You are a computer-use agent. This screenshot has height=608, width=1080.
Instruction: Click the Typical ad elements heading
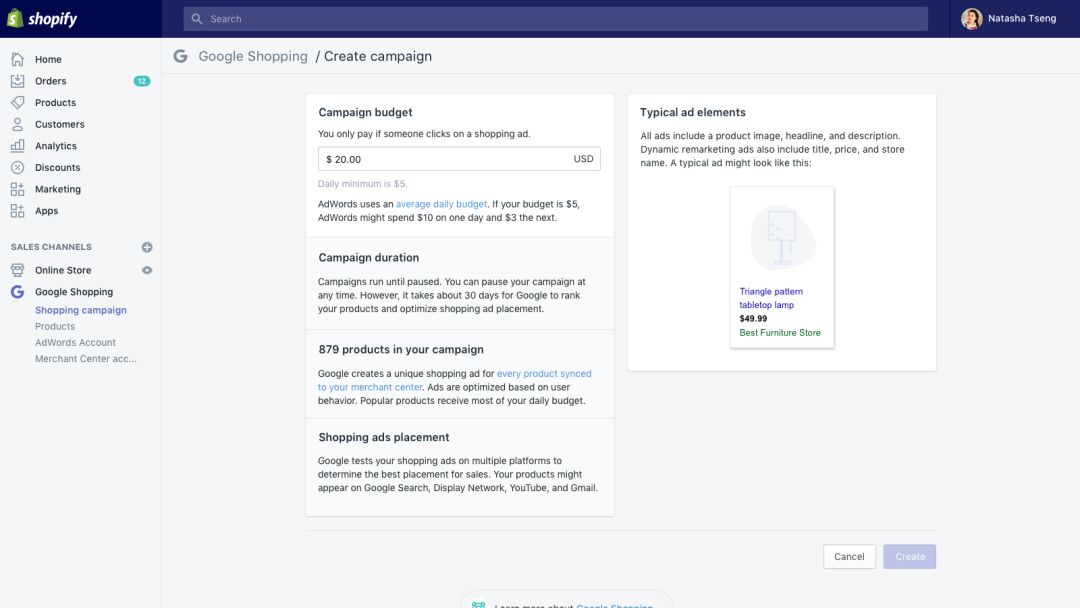pyautogui.click(x=693, y=112)
